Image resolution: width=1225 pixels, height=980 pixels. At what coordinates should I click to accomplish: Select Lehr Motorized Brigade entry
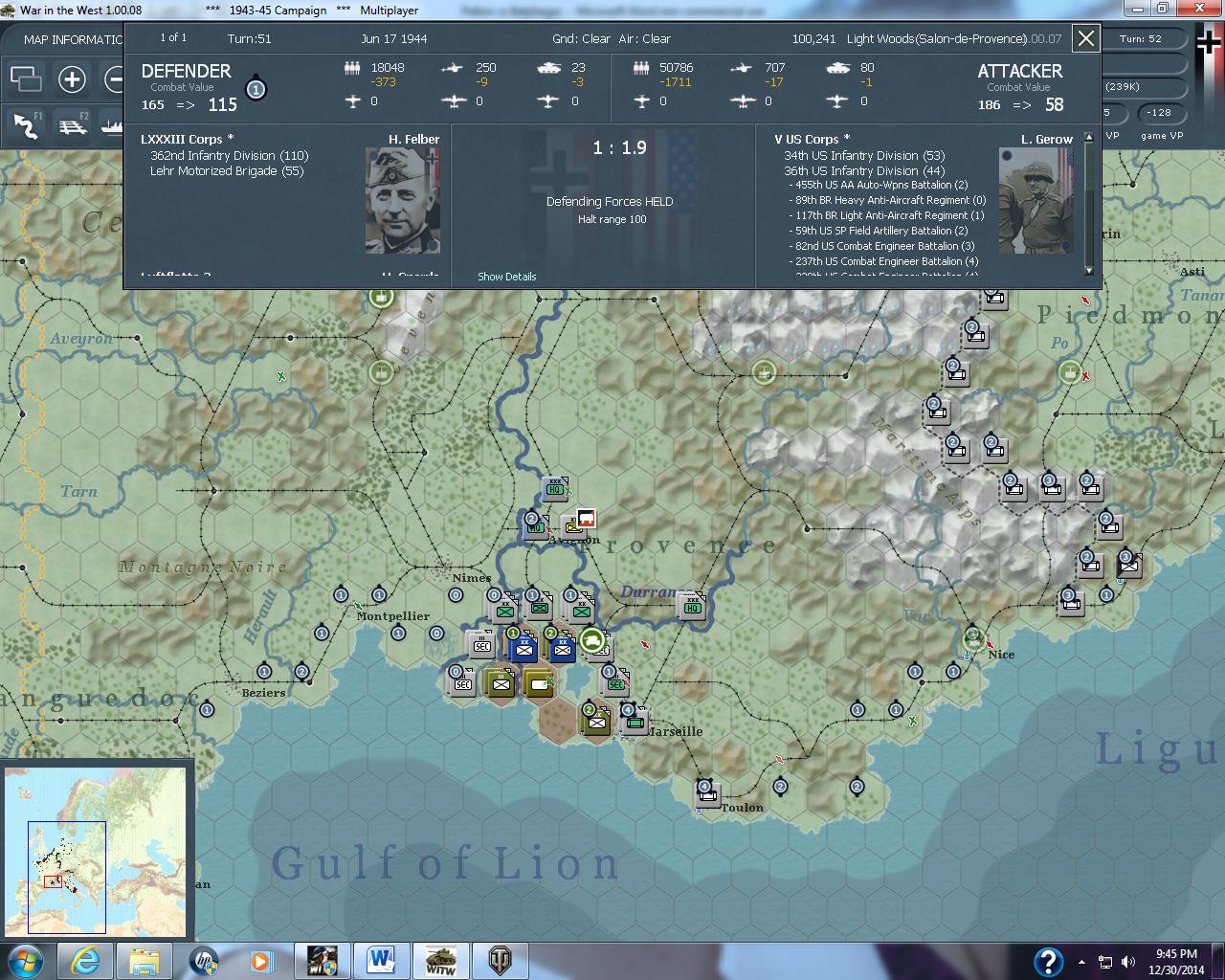pos(226,170)
